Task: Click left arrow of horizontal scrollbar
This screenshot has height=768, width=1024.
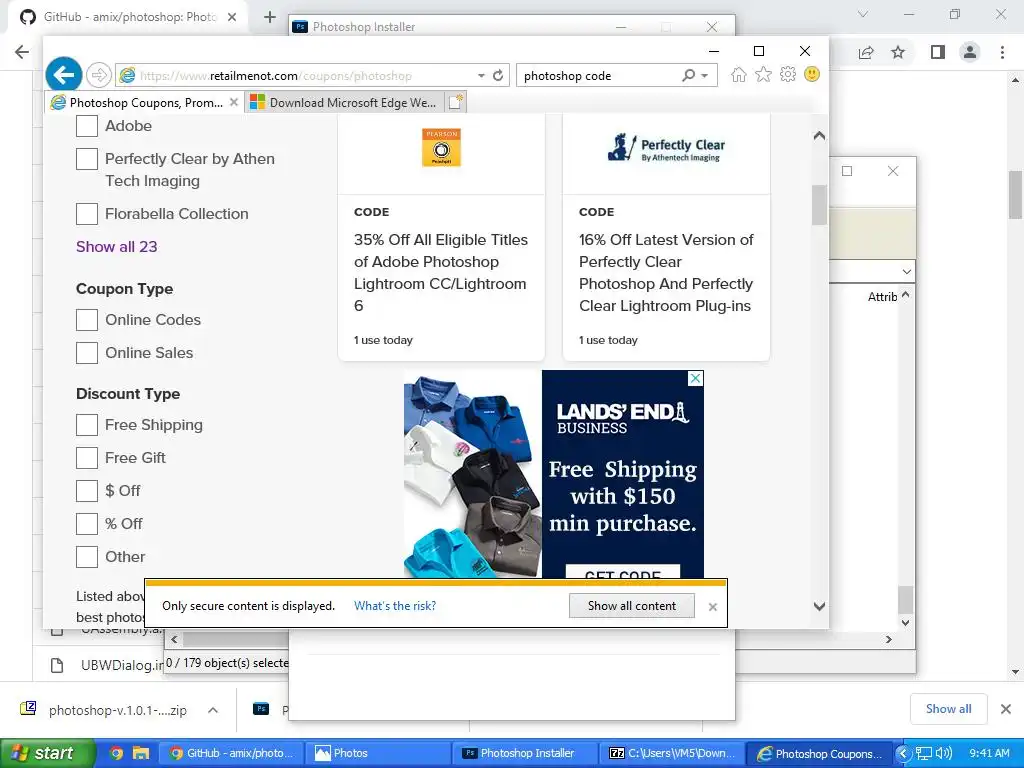Action: (x=174, y=639)
